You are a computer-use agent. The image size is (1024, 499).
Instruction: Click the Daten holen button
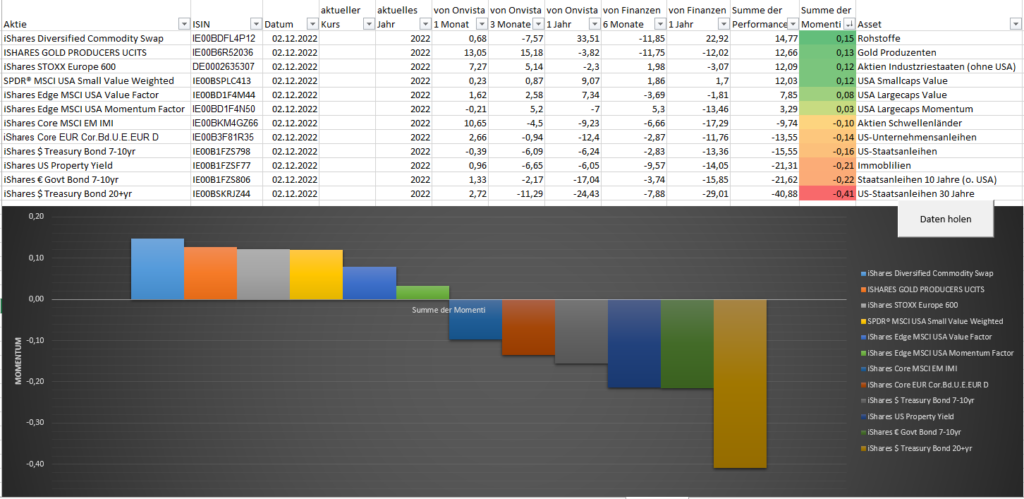coord(945,219)
